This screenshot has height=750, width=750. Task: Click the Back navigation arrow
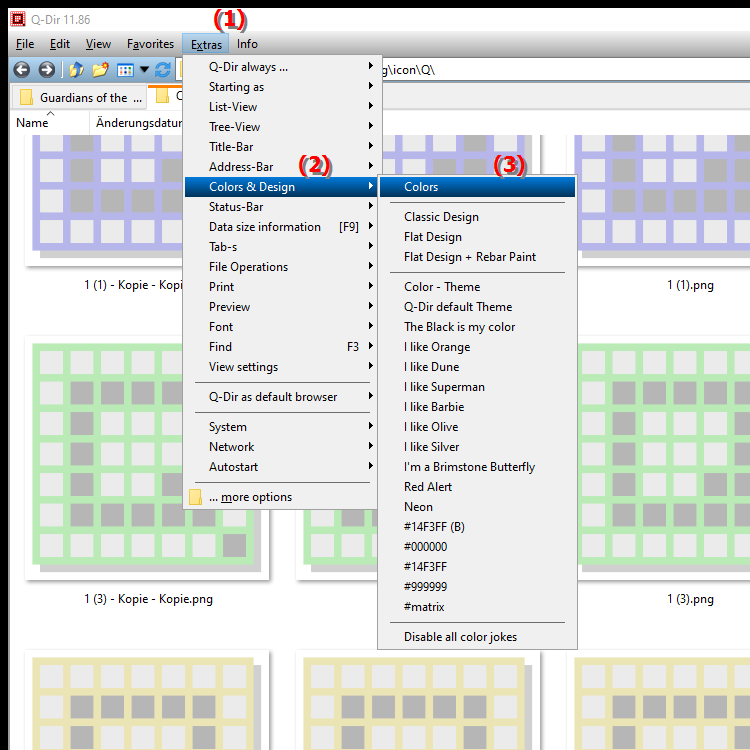point(20,70)
